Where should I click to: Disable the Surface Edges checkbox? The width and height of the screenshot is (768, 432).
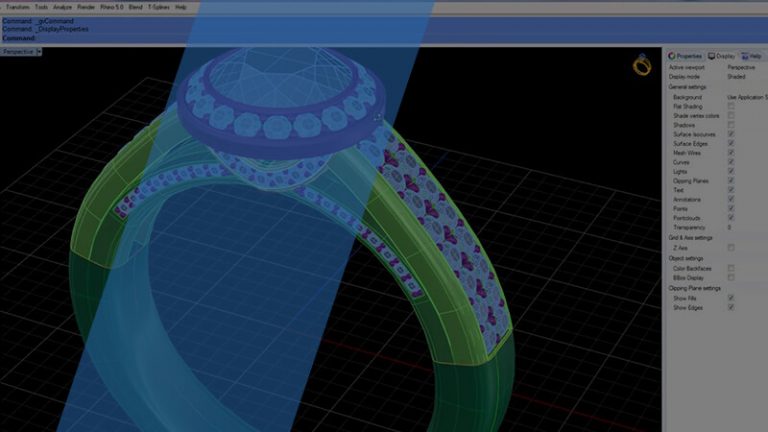click(x=731, y=143)
